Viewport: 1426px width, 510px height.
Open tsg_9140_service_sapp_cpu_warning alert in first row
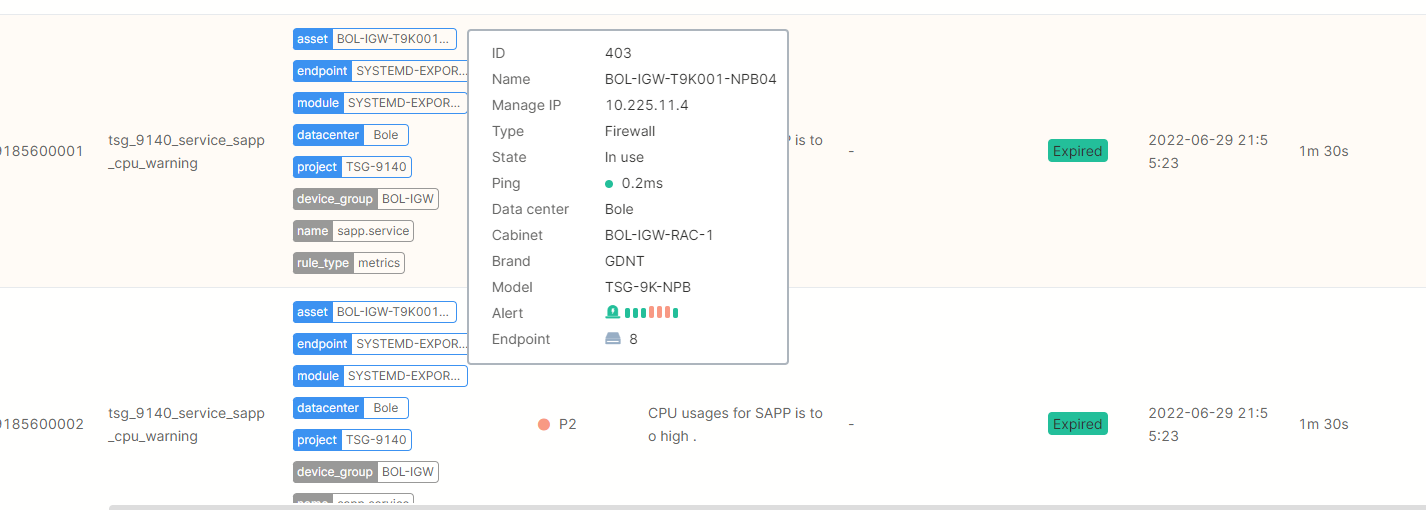[x=186, y=152]
